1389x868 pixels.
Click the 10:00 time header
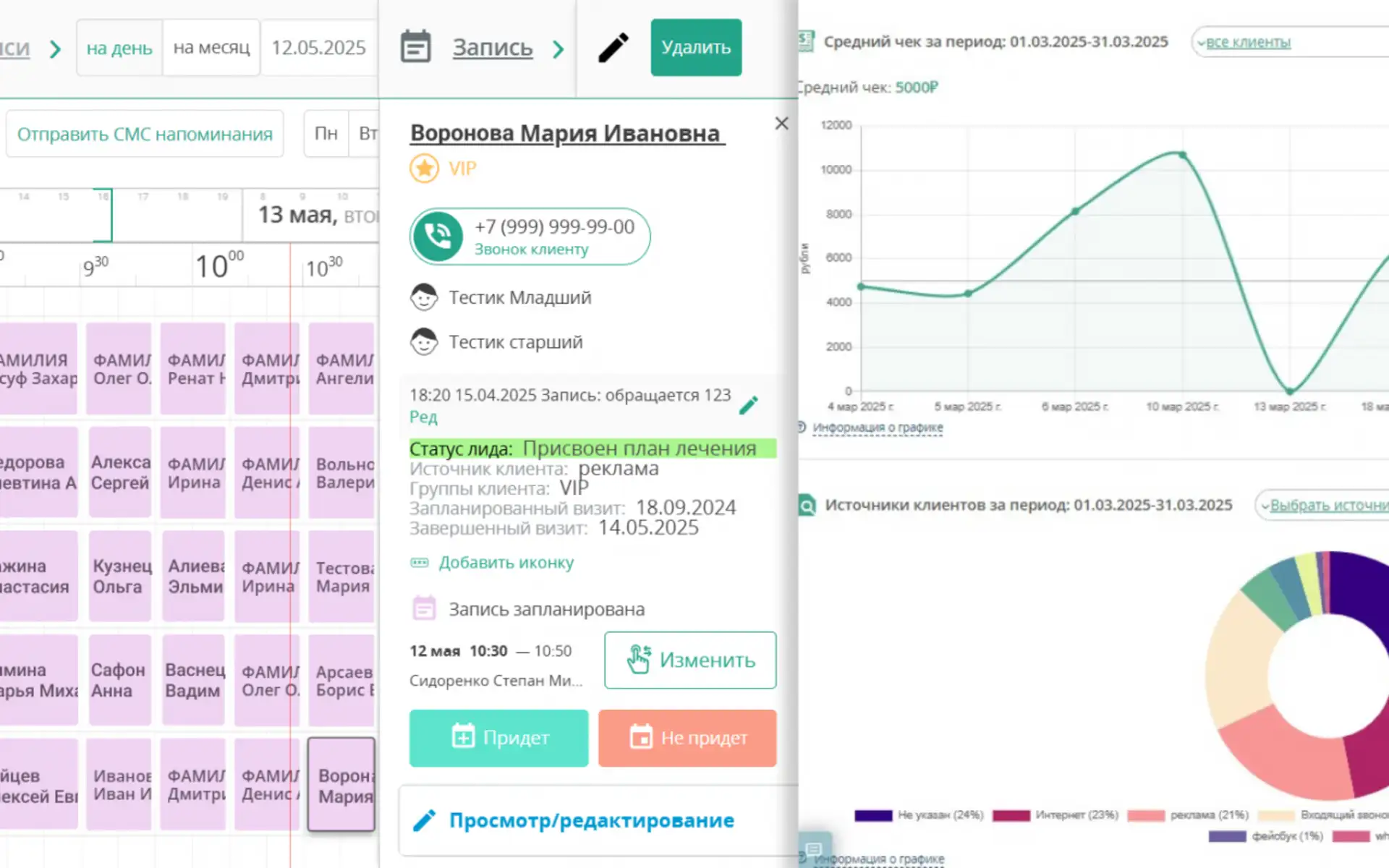tap(219, 265)
